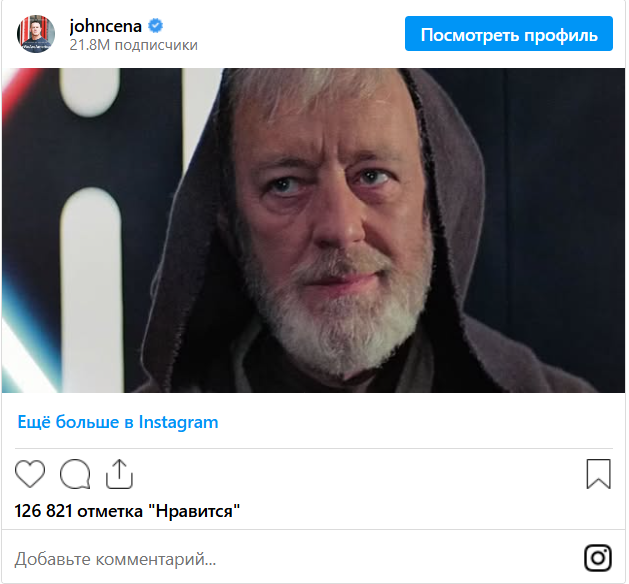Screen dimensions: 629x584
Task: Share the post using upload arrow icon
Action: click(x=119, y=474)
